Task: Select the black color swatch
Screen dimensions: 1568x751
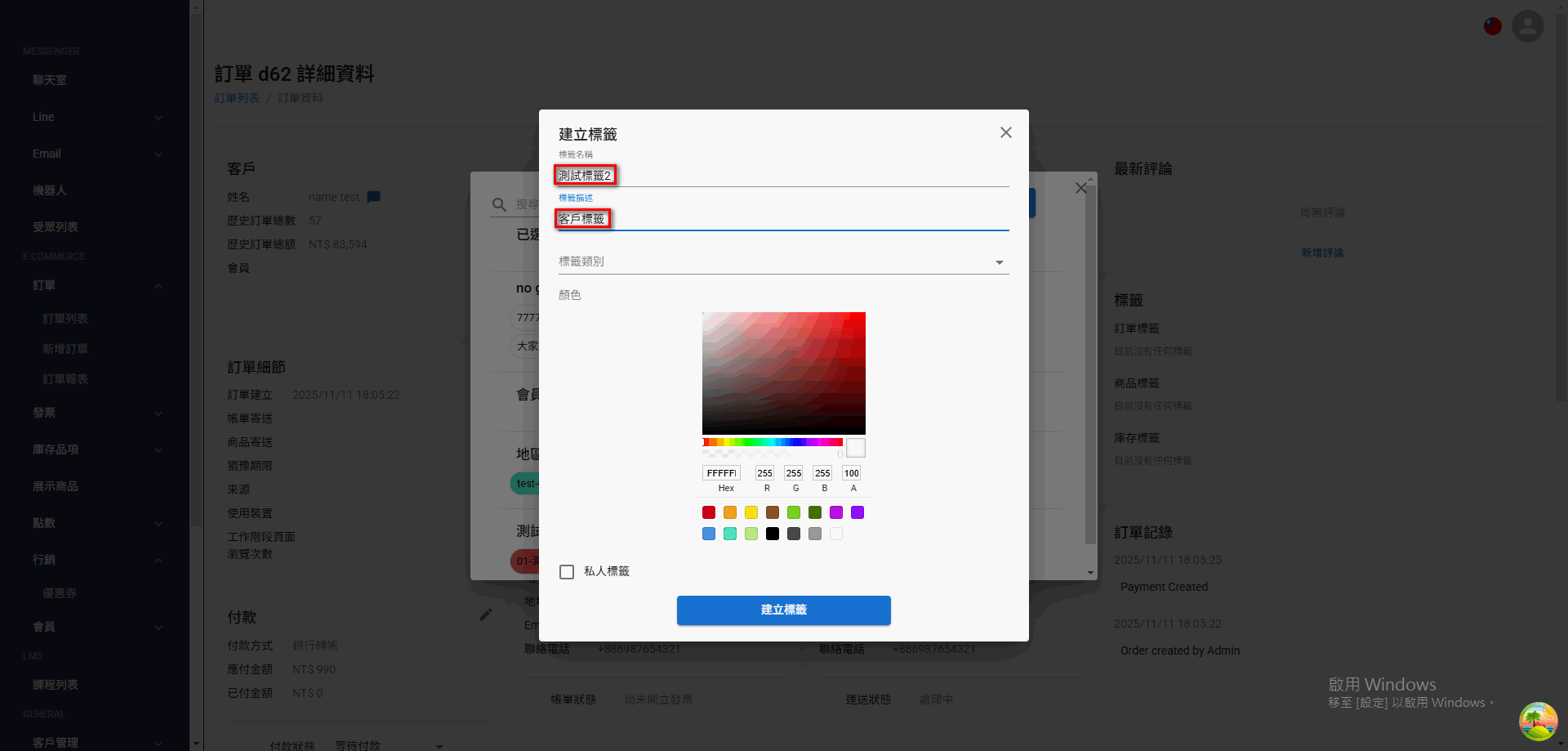Action: (x=773, y=534)
